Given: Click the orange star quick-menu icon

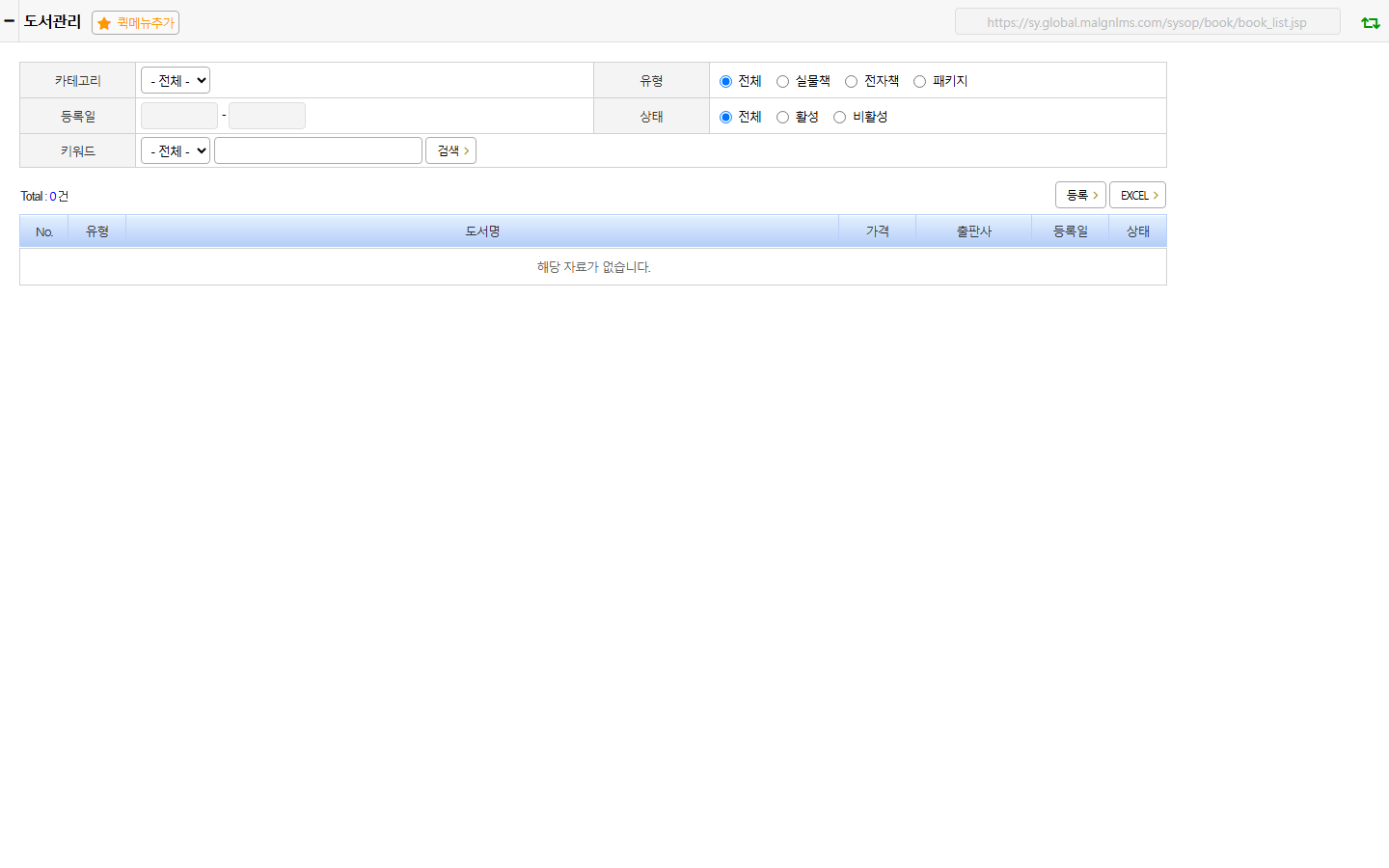Looking at the screenshot, I should coord(104,23).
